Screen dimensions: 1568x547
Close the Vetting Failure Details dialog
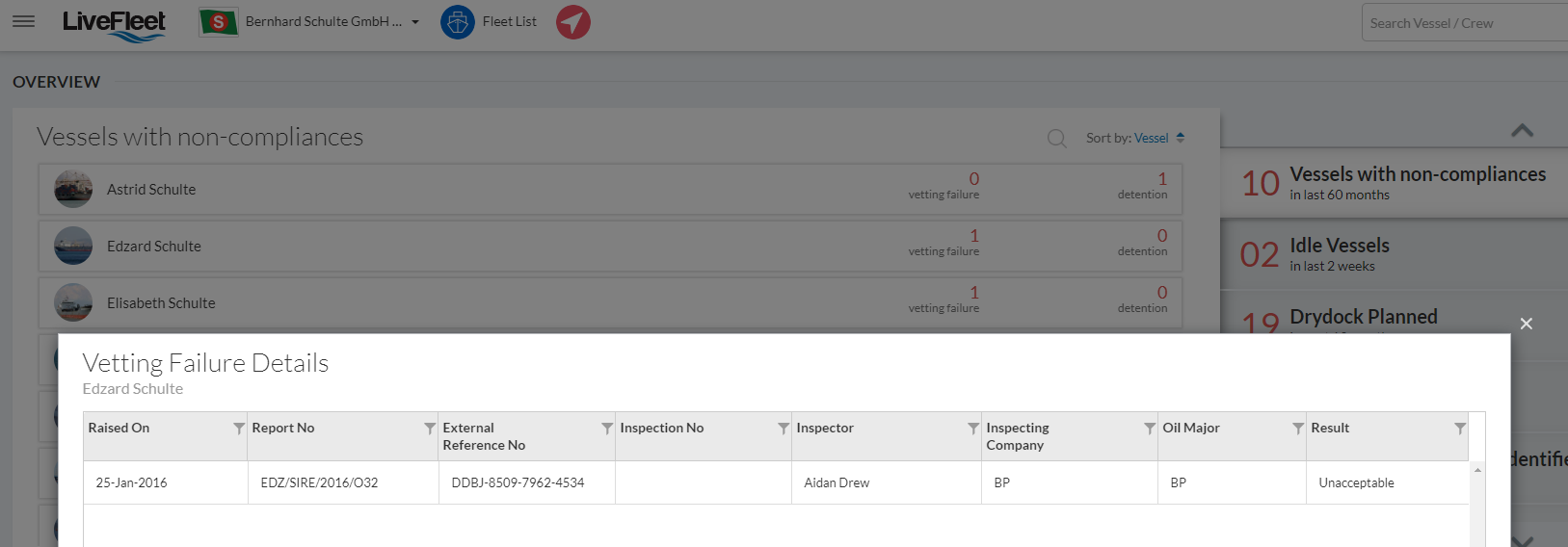click(x=1527, y=324)
